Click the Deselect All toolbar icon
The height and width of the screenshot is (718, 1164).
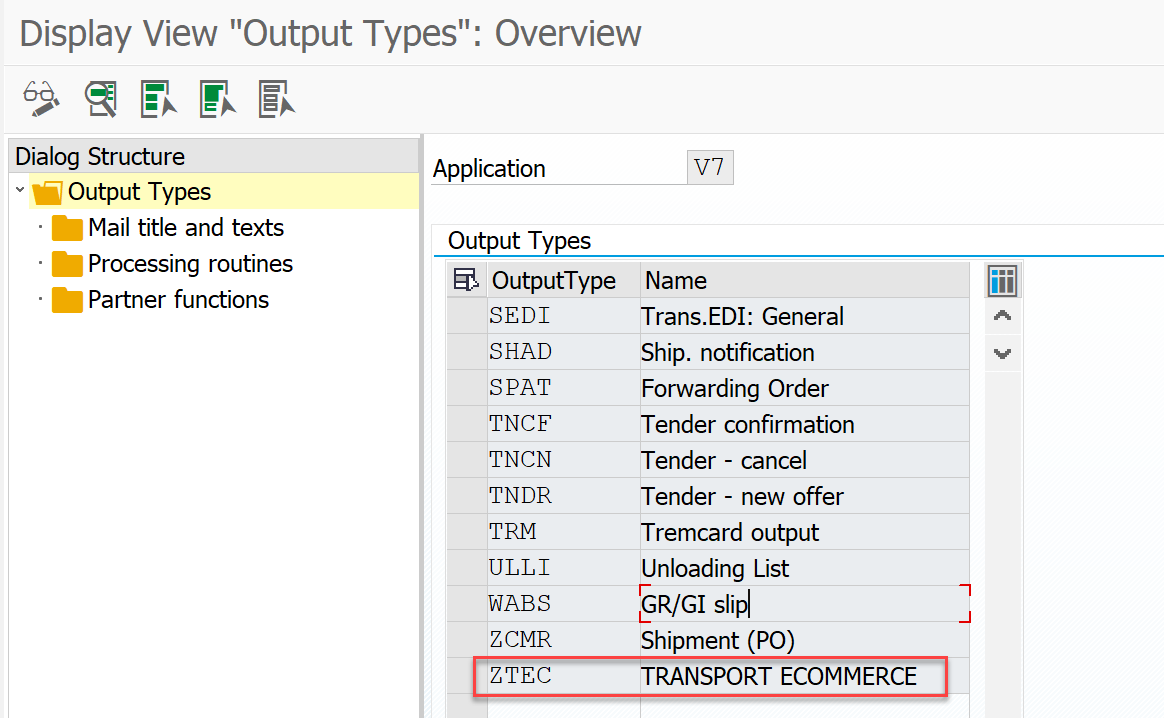[x=276, y=98]
